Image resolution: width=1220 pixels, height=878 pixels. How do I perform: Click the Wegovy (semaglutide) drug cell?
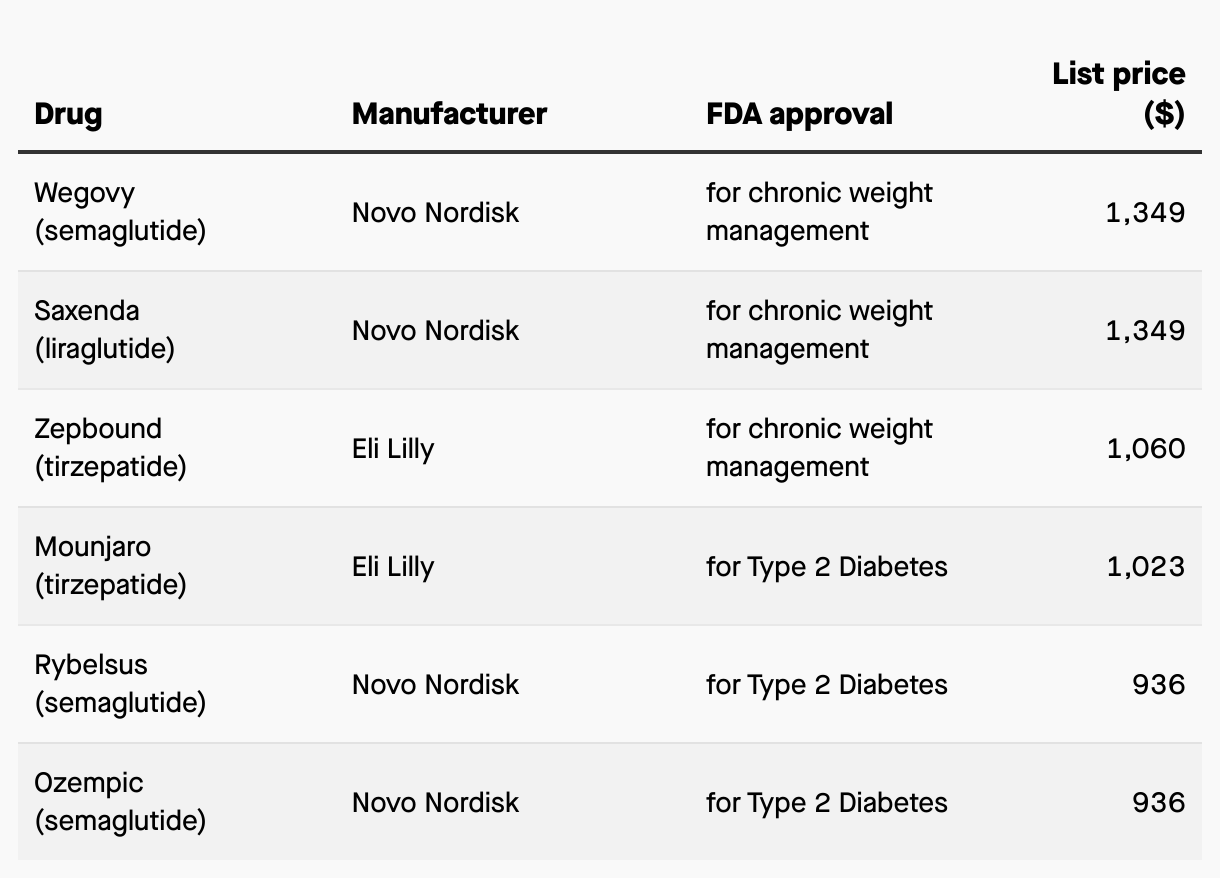click(120, 212)
